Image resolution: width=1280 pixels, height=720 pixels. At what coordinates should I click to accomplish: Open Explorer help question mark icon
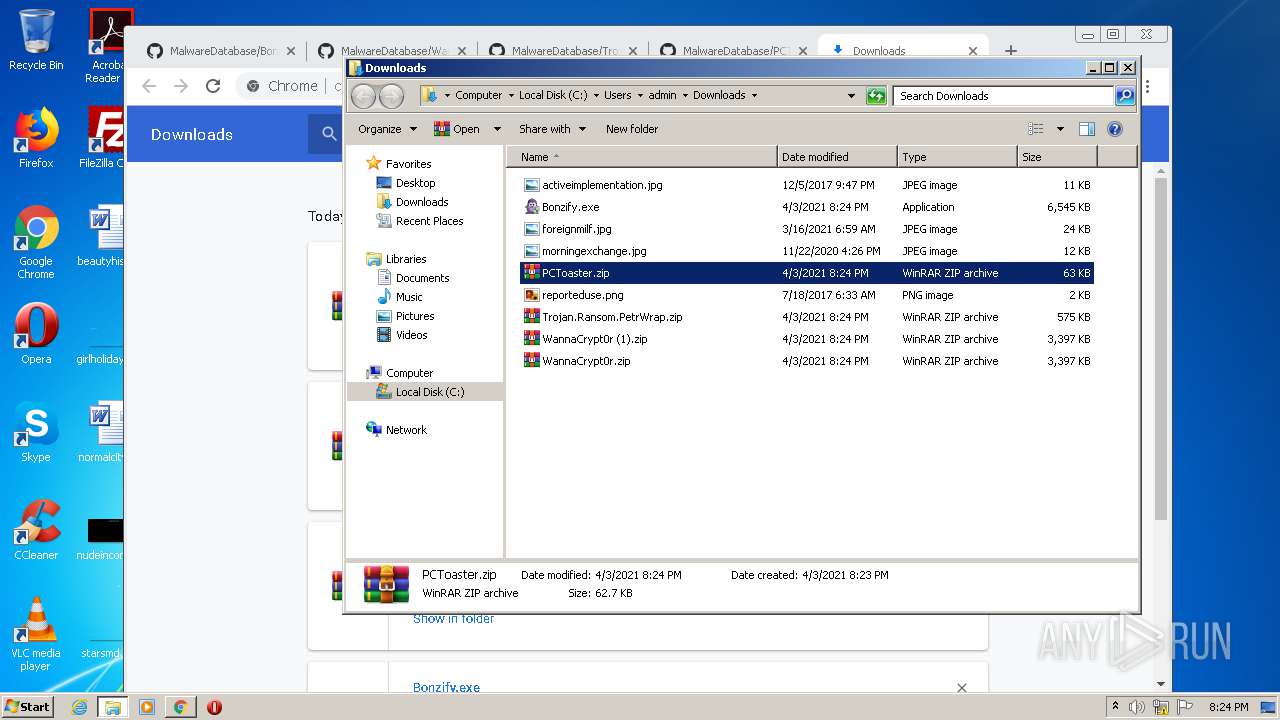tap(1115, 129)
